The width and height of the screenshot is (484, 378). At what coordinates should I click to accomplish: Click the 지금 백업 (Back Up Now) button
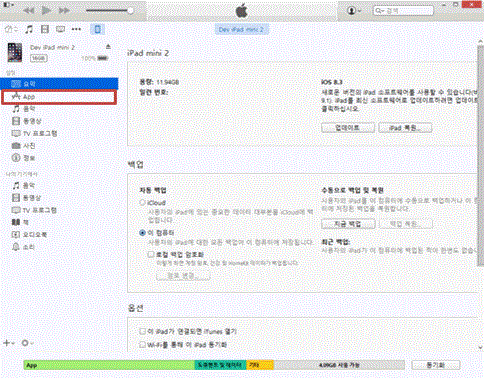tap(348, 224)
